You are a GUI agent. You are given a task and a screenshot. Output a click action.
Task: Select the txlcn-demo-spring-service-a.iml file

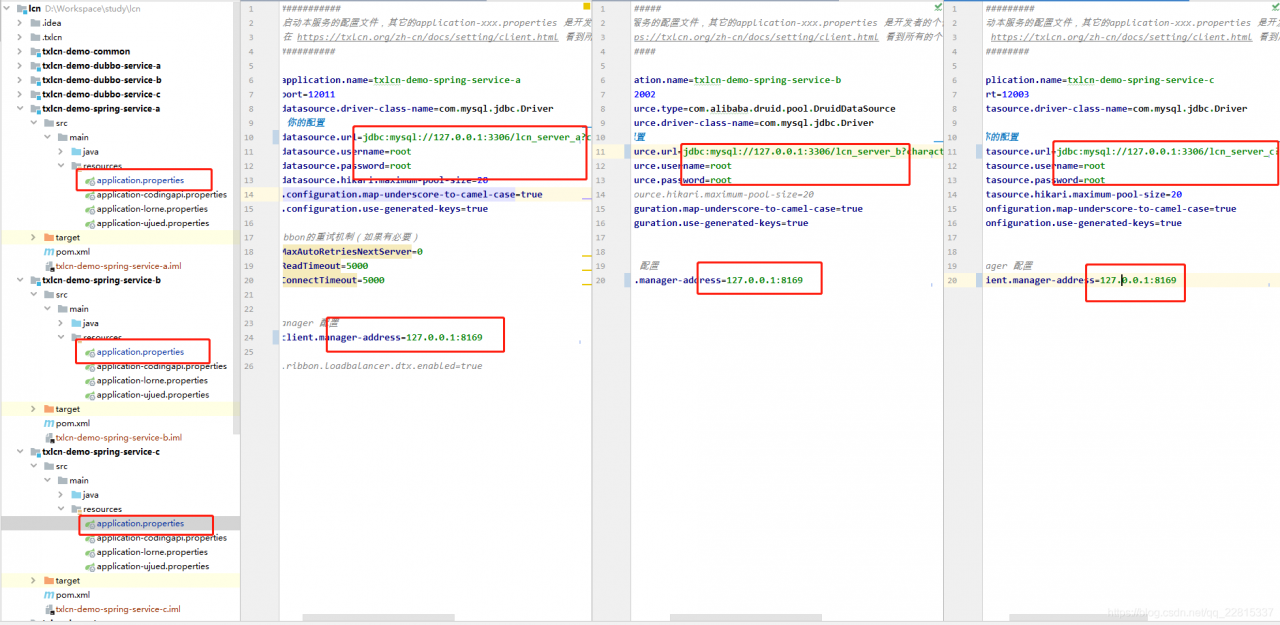coord(118,266)
